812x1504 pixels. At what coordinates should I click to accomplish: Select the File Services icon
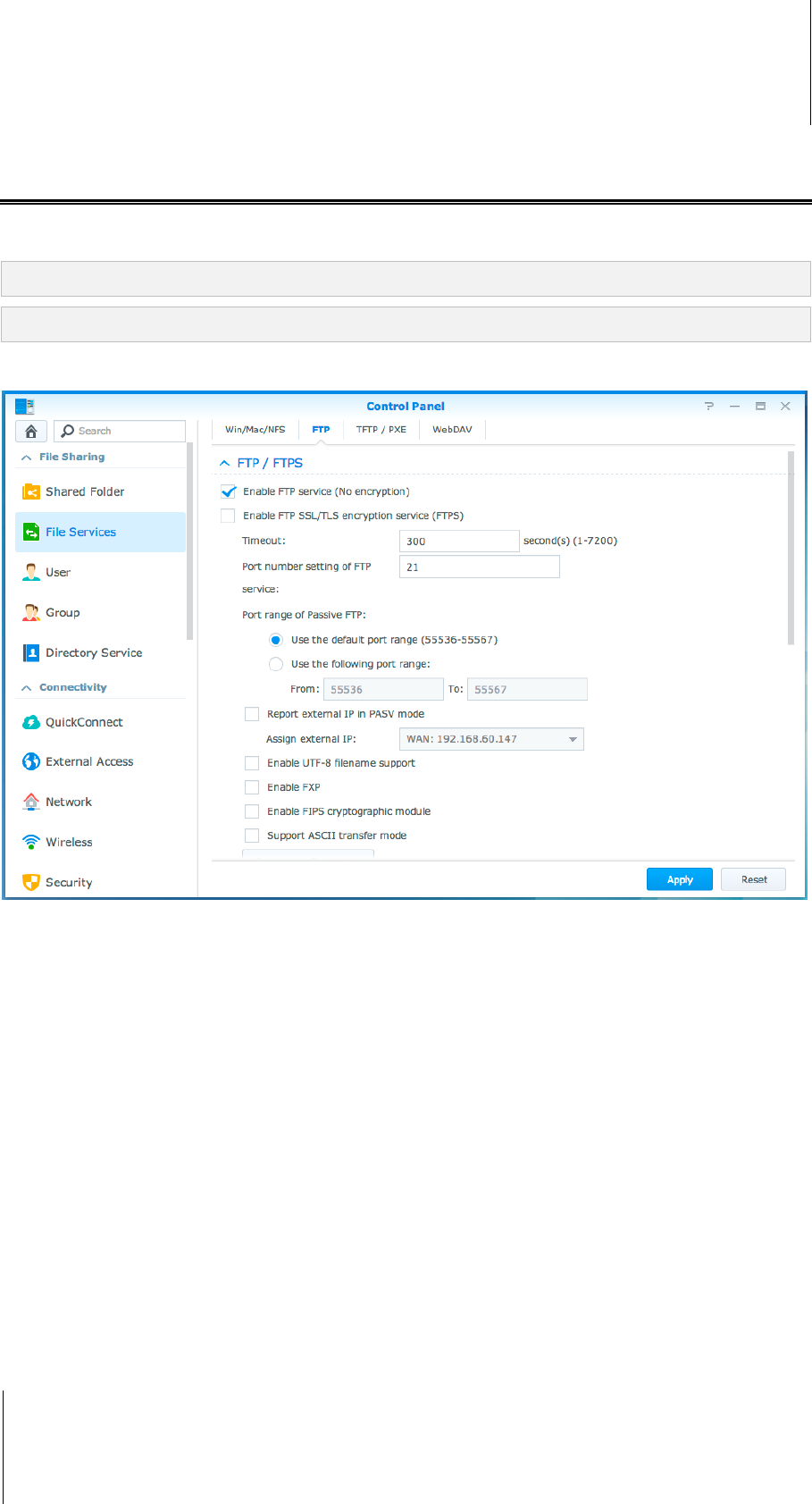pyautogui.click(x=31, y=532)
